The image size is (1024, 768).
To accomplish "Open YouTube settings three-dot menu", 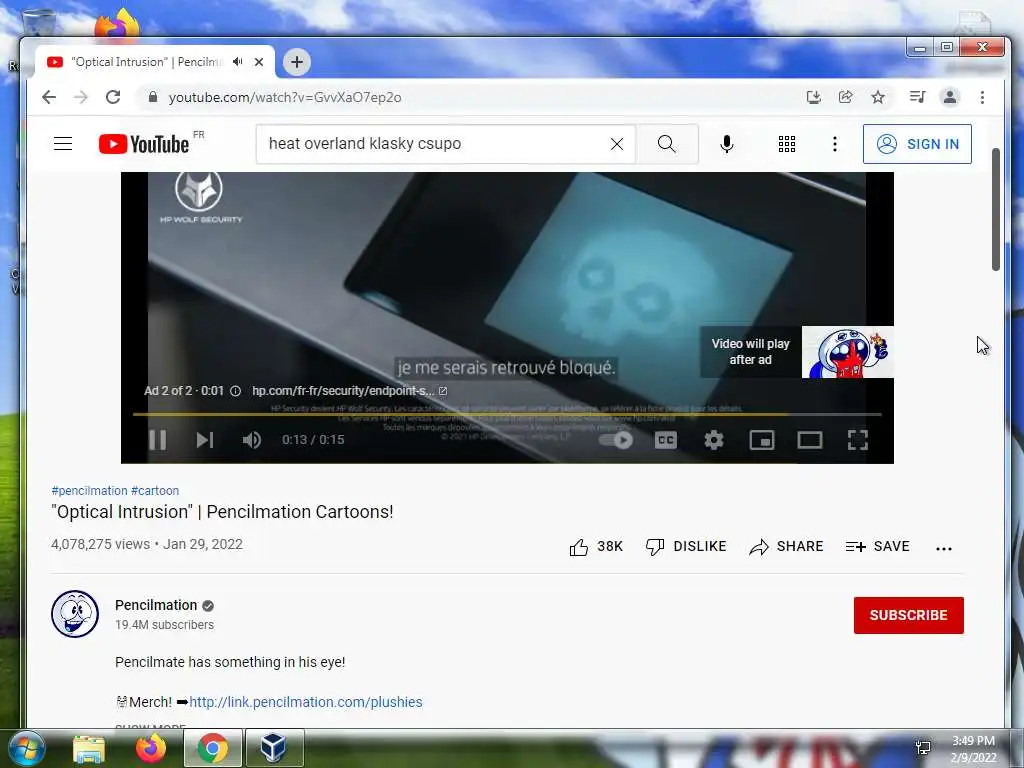I will coord(835,144).
